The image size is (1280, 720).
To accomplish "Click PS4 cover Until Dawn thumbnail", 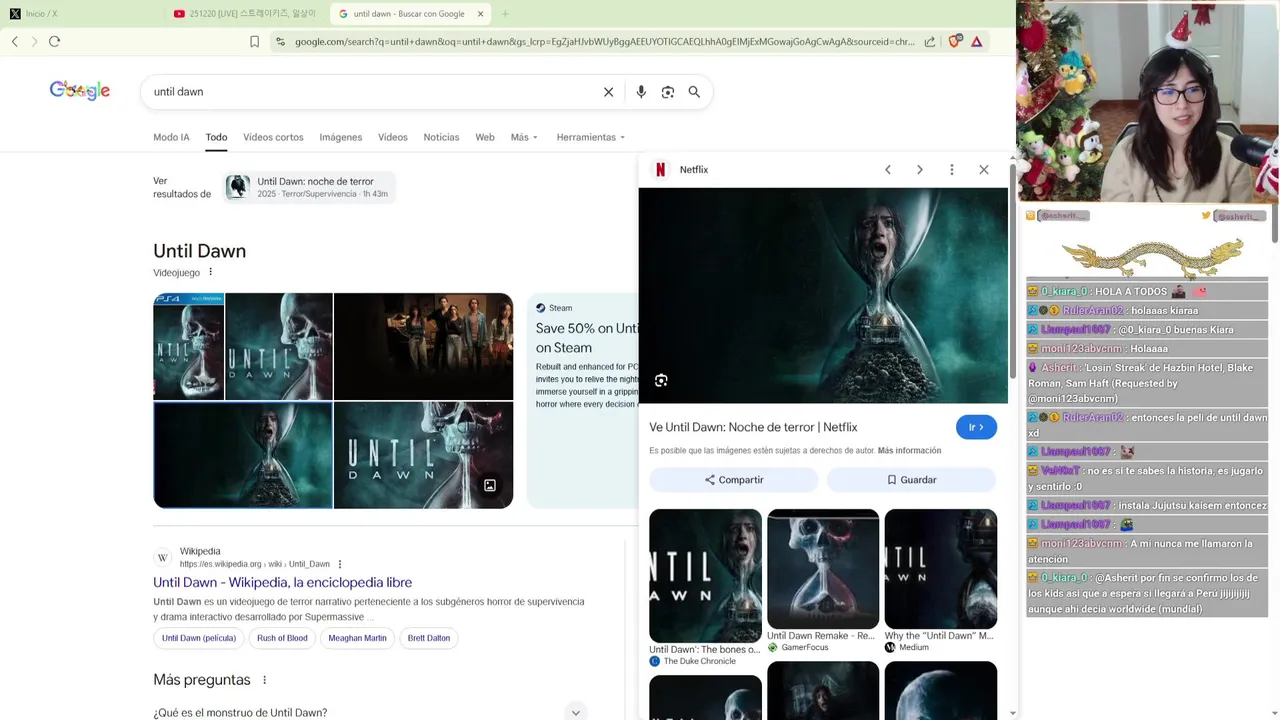I will (188, 346).
